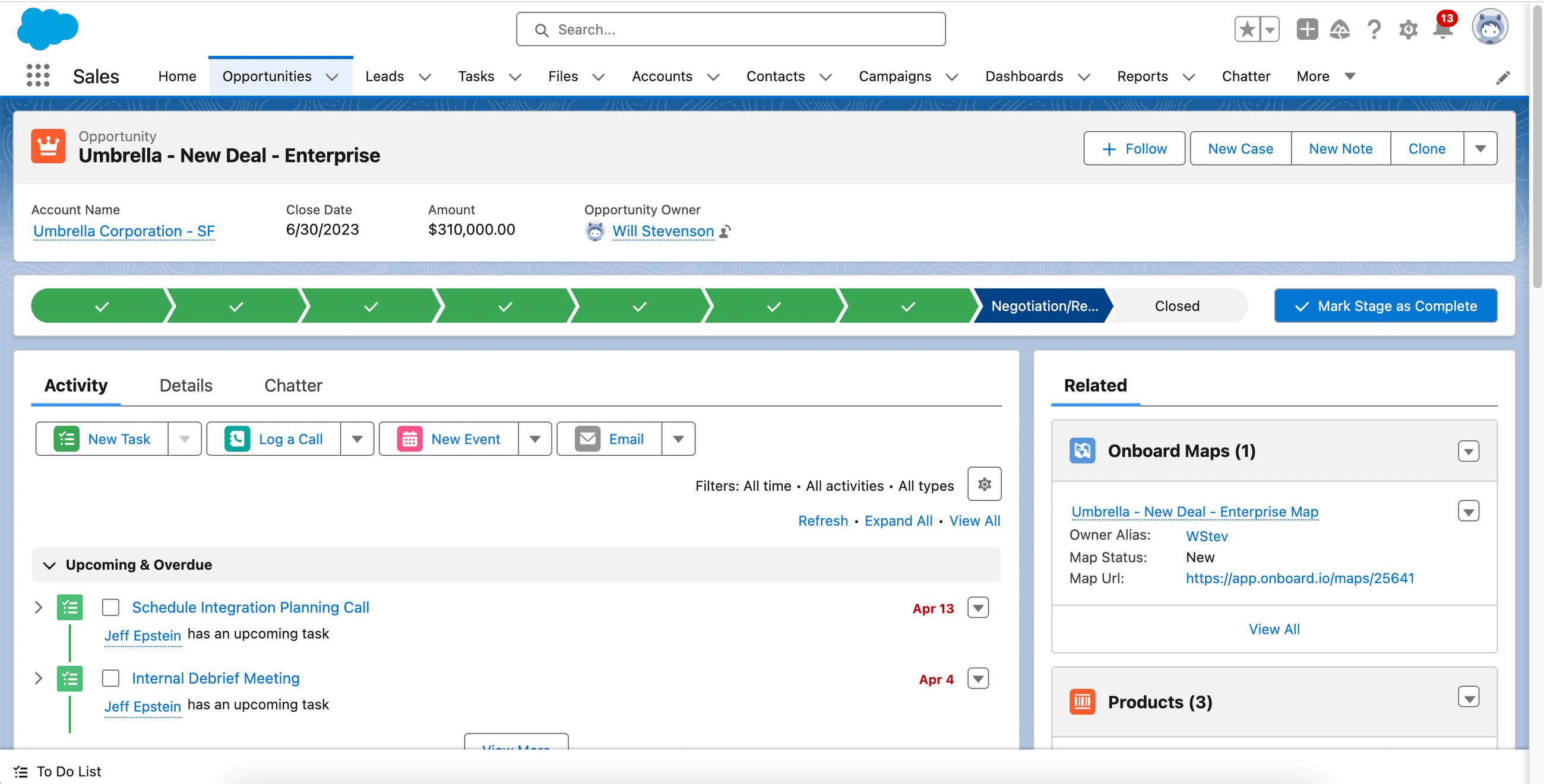Check off the Schedule Integration Planning Call task

click(x=111, y=607)
